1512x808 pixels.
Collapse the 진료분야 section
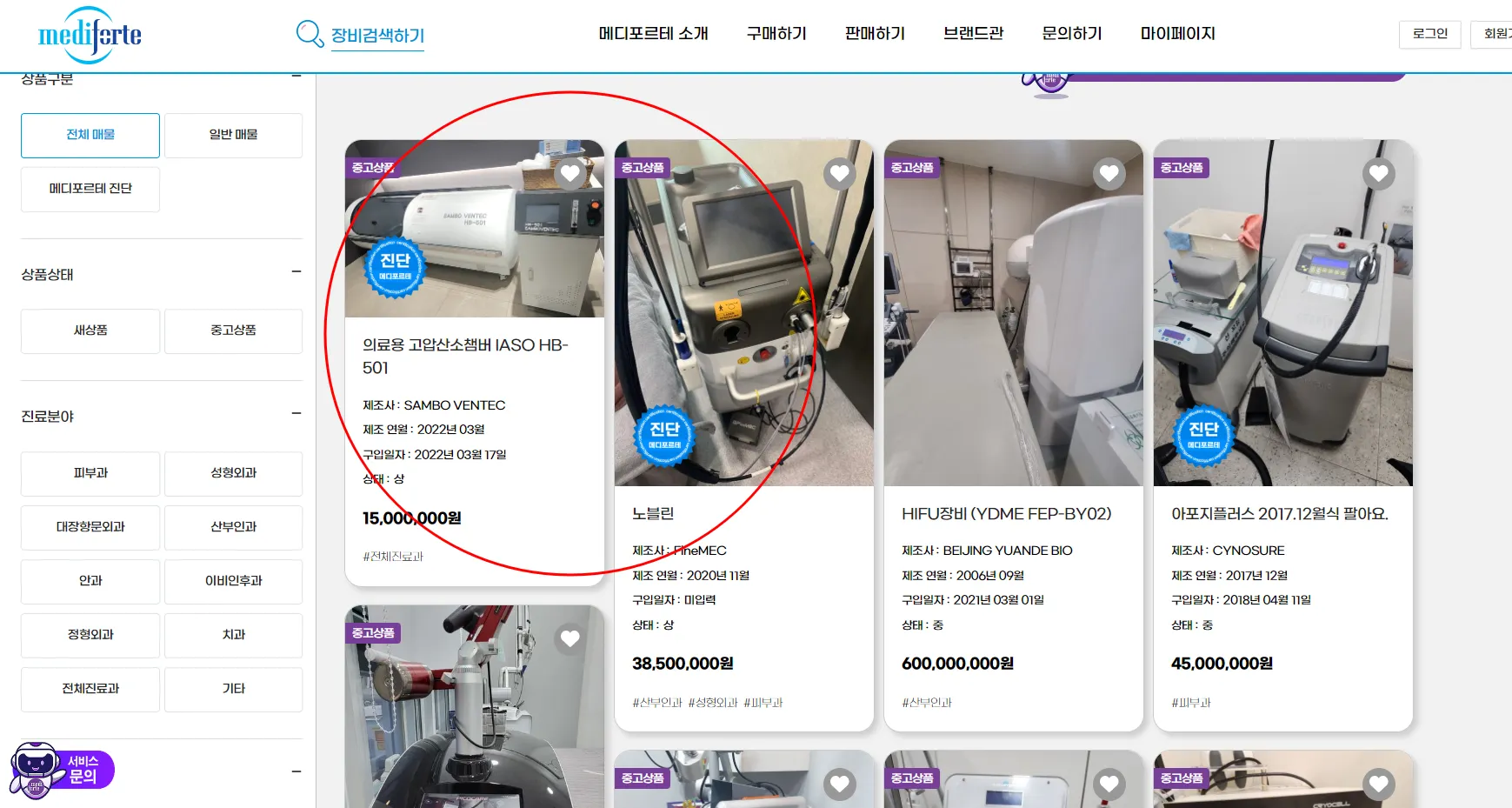click(296, 414)
